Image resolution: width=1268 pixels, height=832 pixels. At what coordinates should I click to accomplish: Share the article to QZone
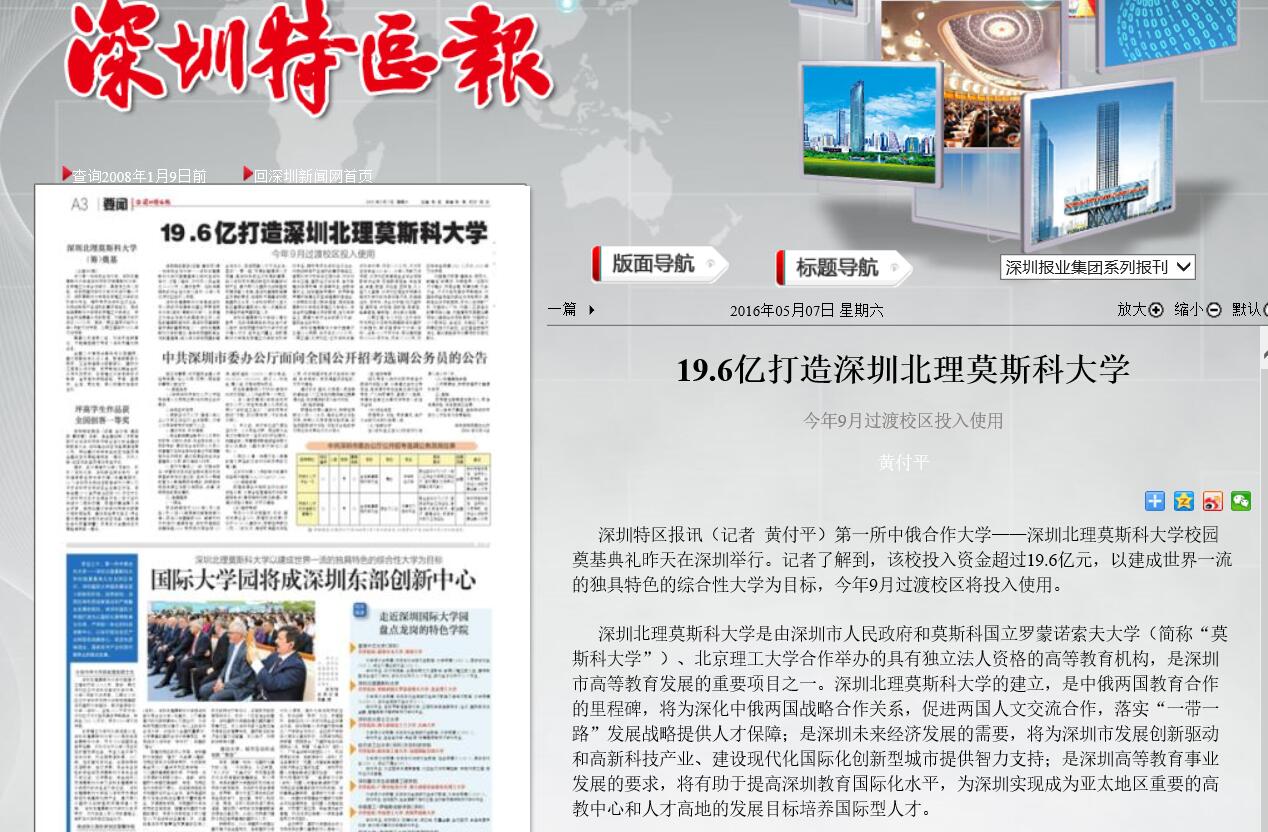click(x=1183, y=501)
